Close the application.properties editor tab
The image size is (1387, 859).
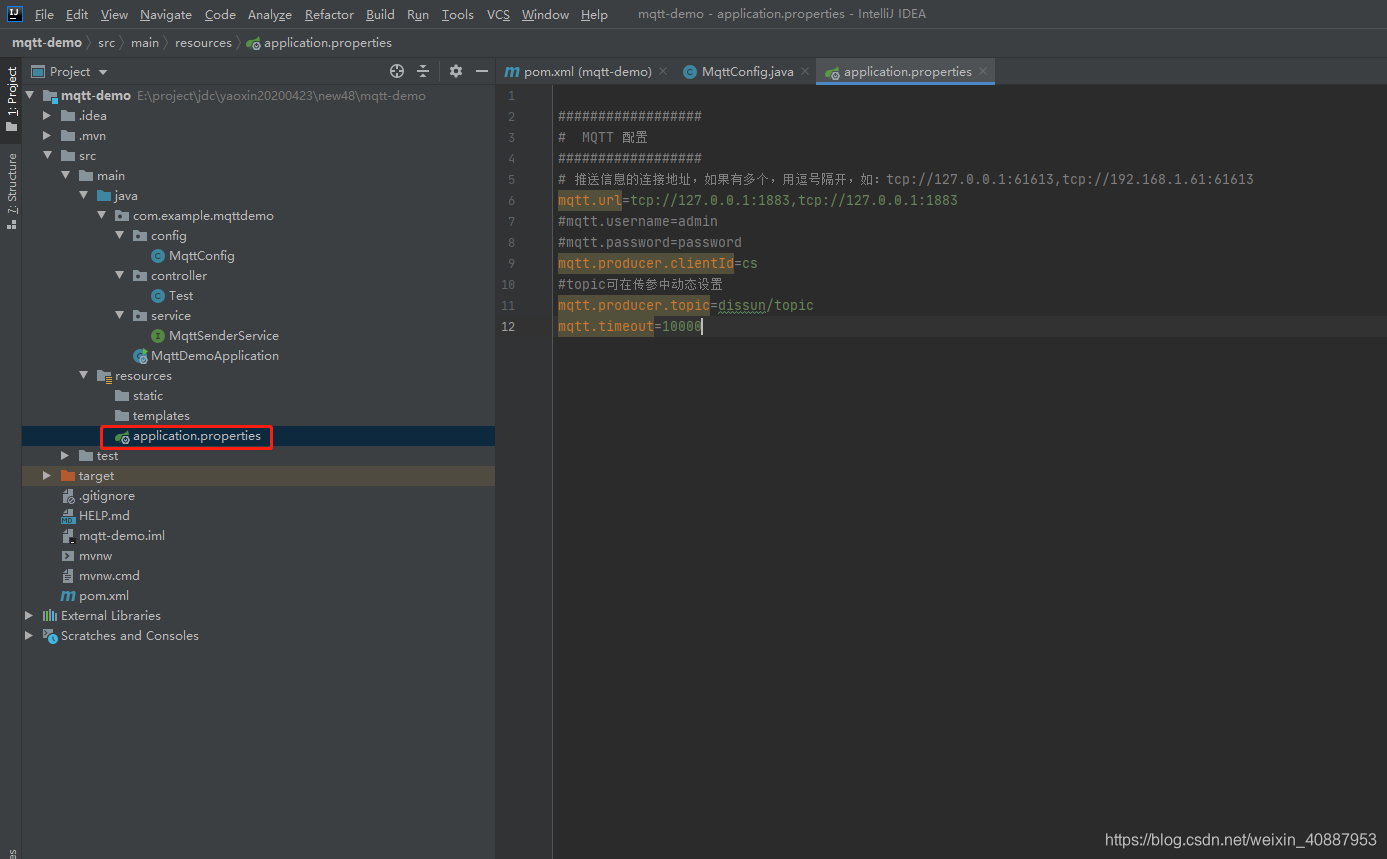(x=983, y=71)
